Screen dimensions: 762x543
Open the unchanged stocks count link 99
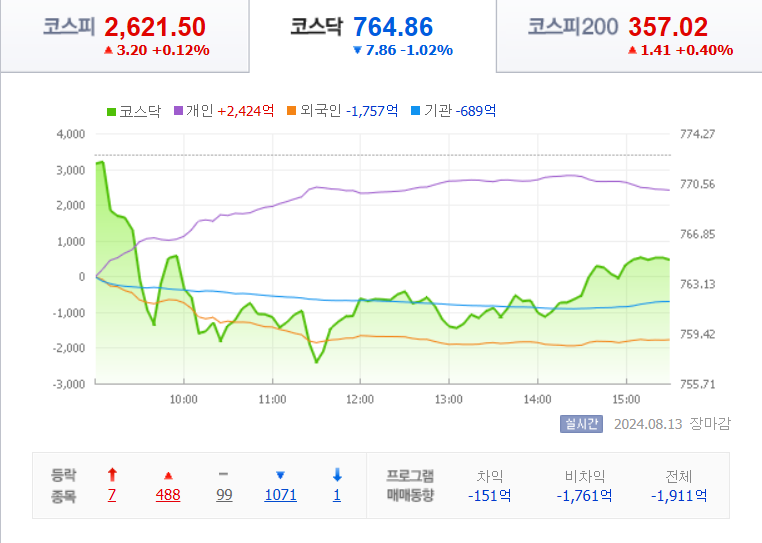click(224, 495)
